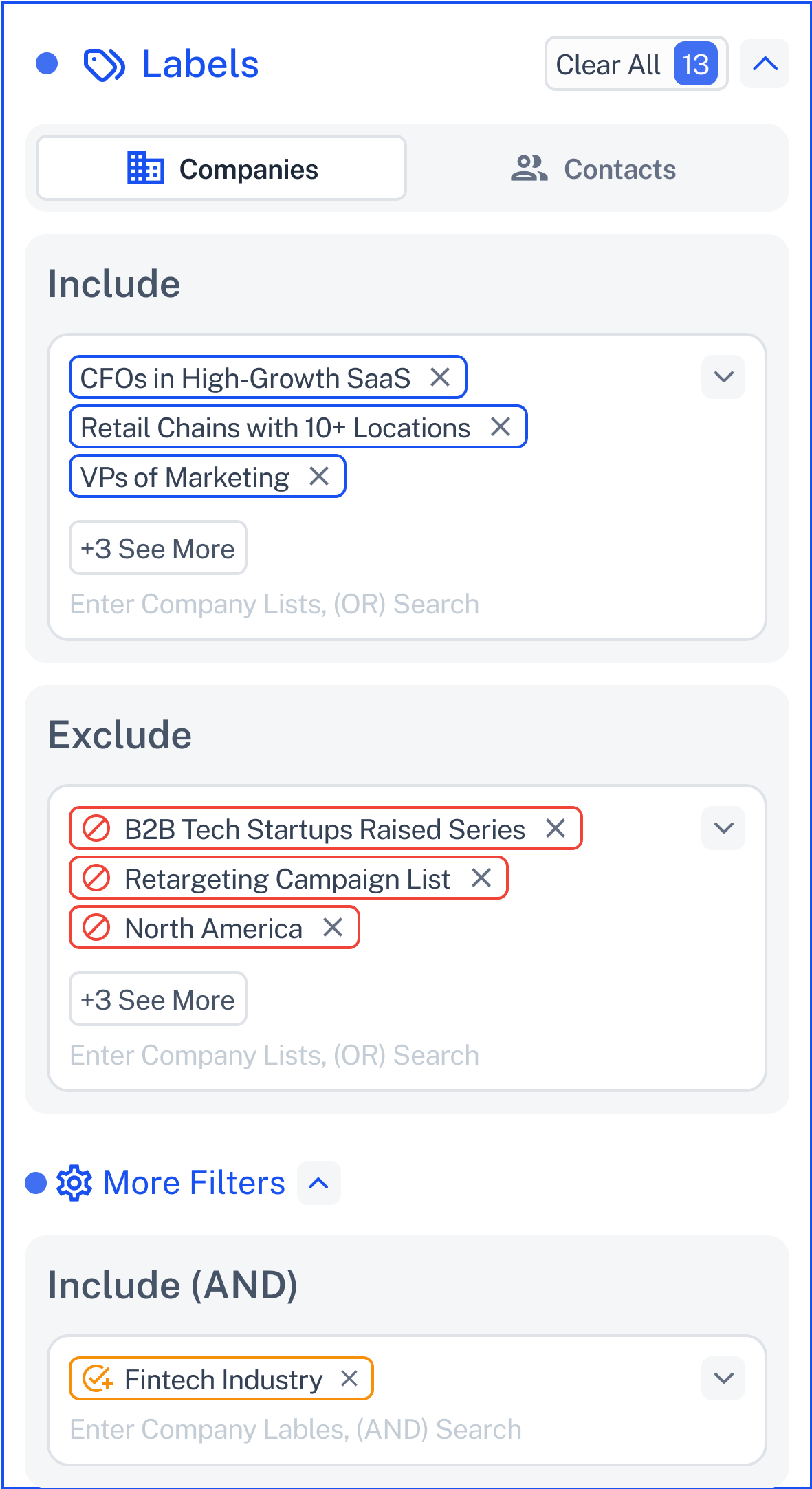Collapse the More Filters section
Screen dimensions: 812x1489
319,1183
